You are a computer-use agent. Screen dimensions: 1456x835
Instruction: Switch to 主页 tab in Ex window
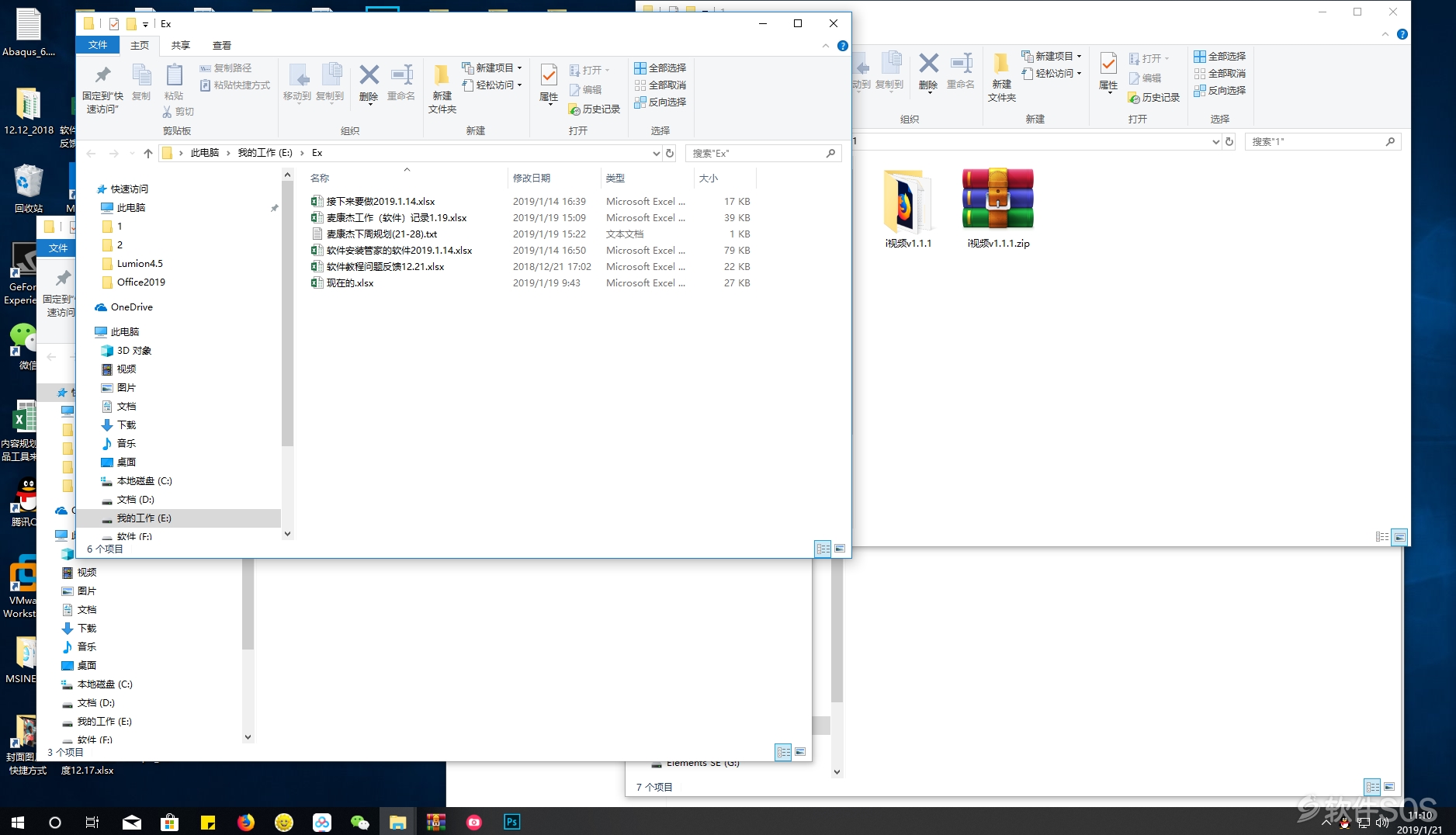(140, 46)
